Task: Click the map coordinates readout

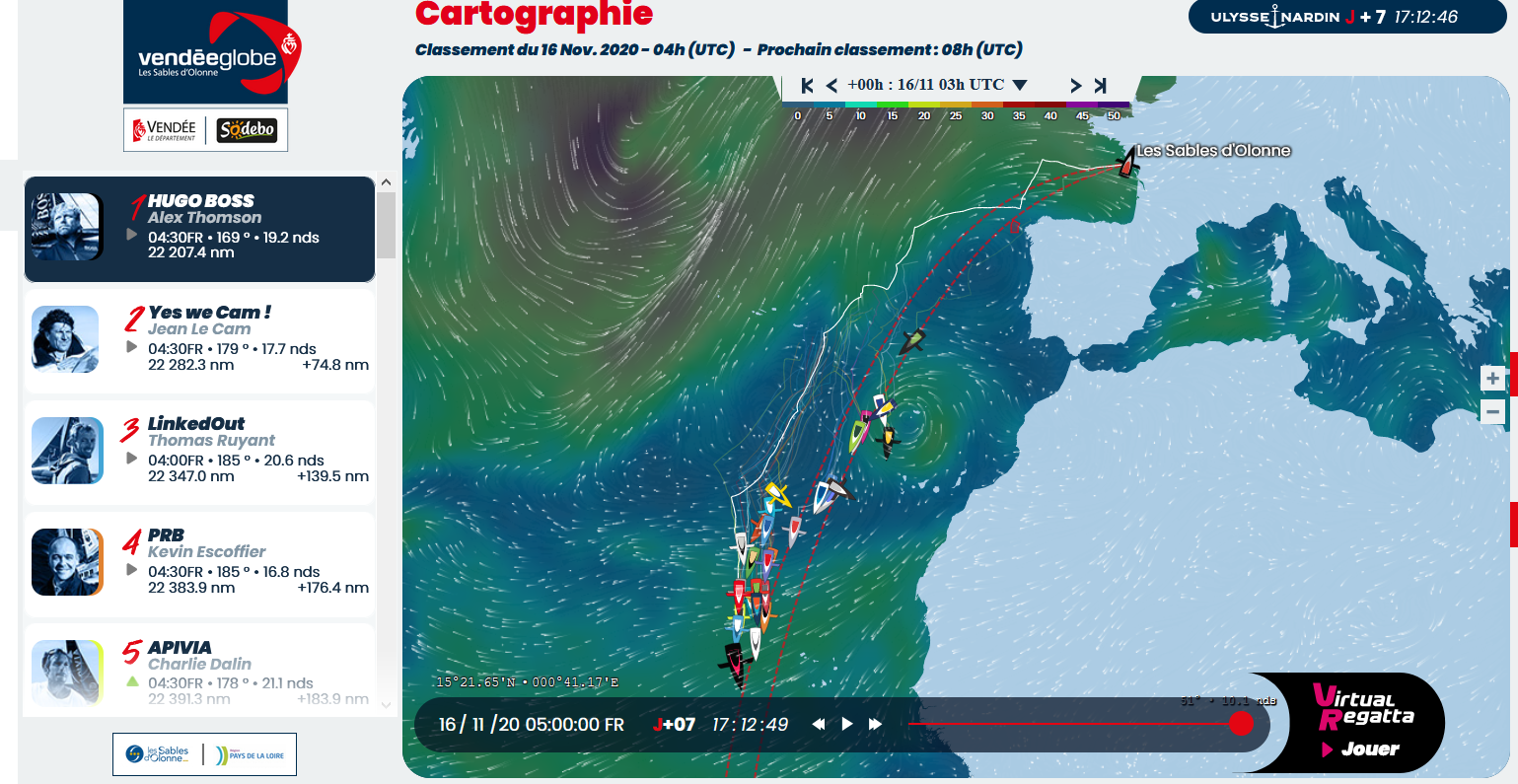Action: pos(527,681)
